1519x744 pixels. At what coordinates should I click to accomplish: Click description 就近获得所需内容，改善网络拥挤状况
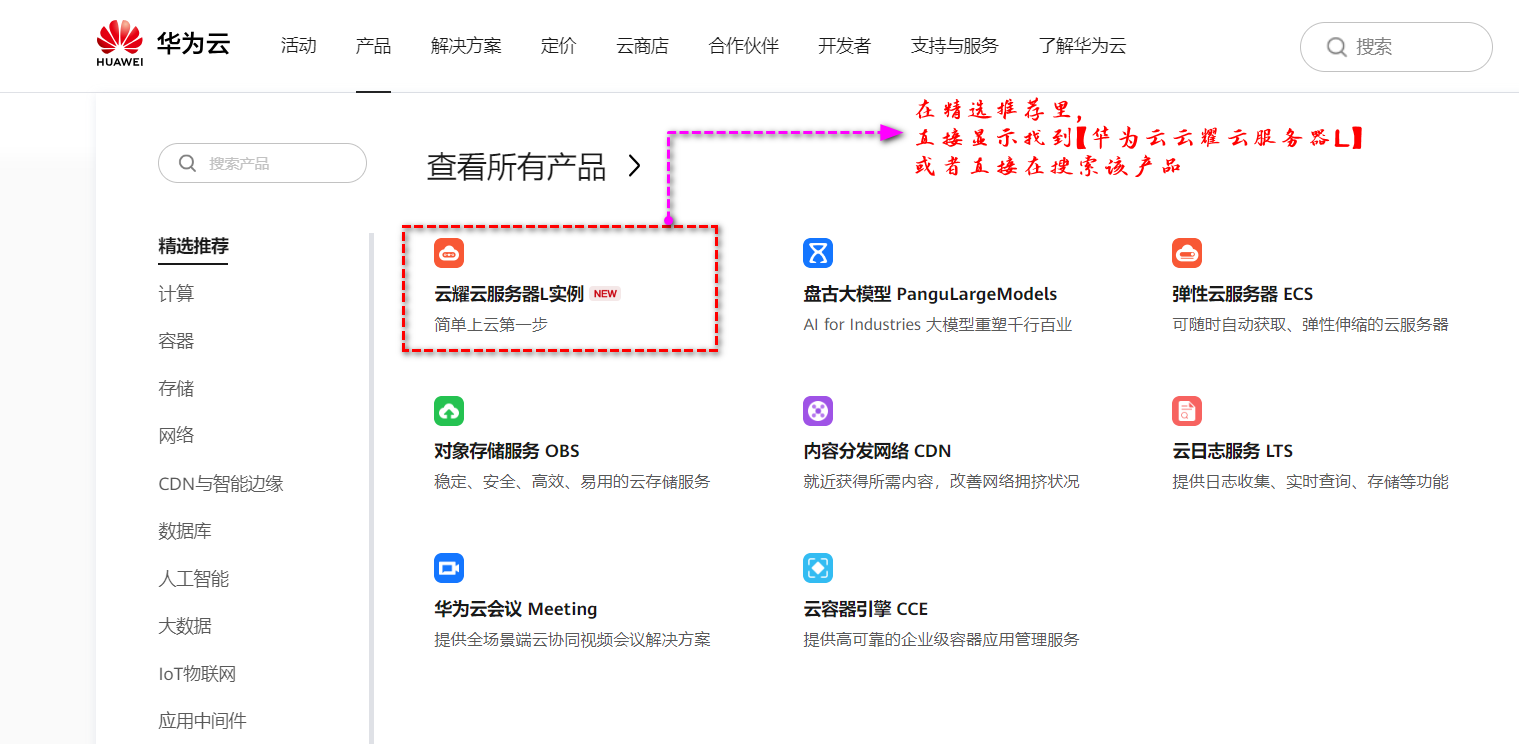pyautogui.click(x=941, y=482)
